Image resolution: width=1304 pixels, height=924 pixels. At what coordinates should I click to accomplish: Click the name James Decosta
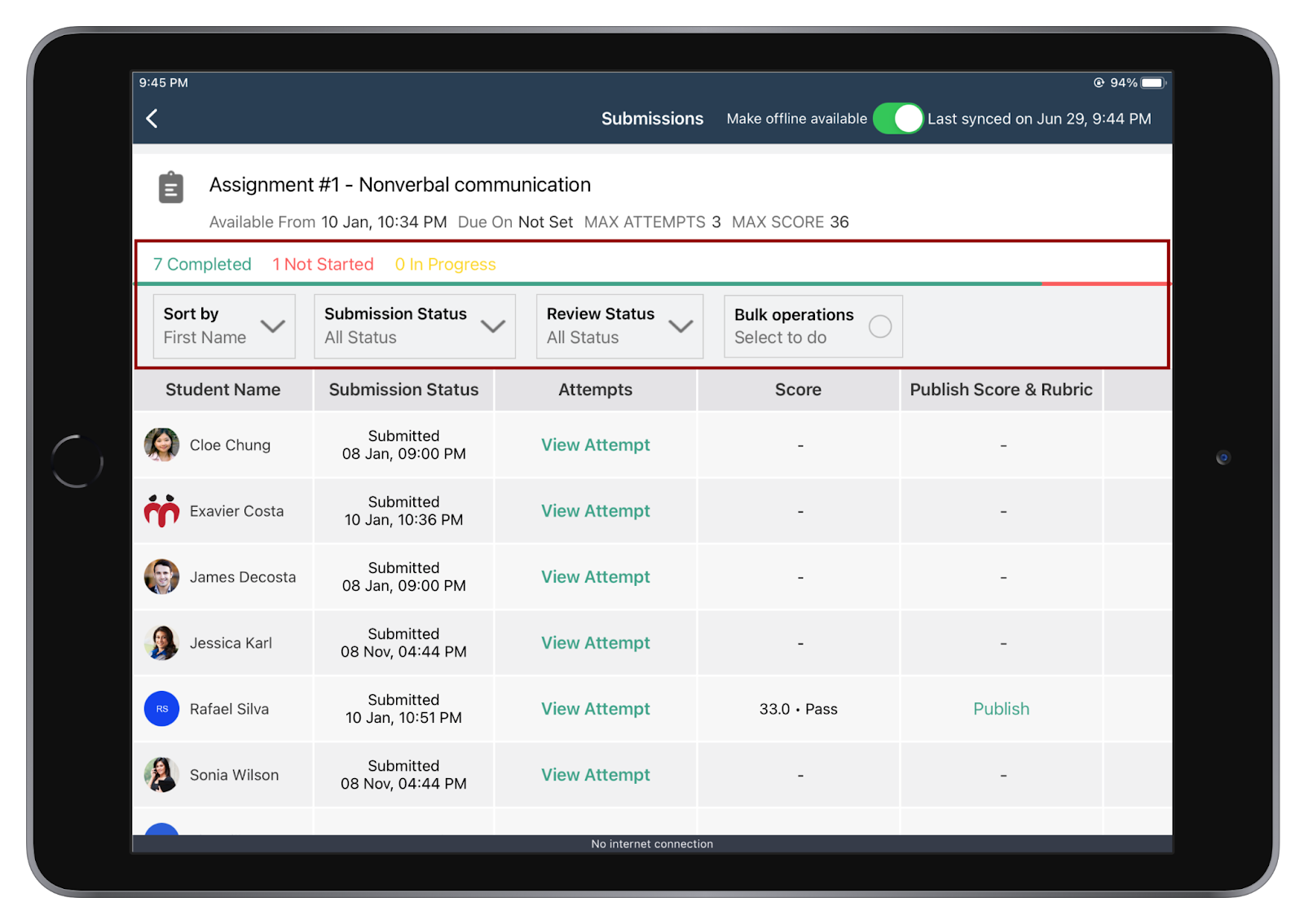pyautogui.click(x=243, y=577)
